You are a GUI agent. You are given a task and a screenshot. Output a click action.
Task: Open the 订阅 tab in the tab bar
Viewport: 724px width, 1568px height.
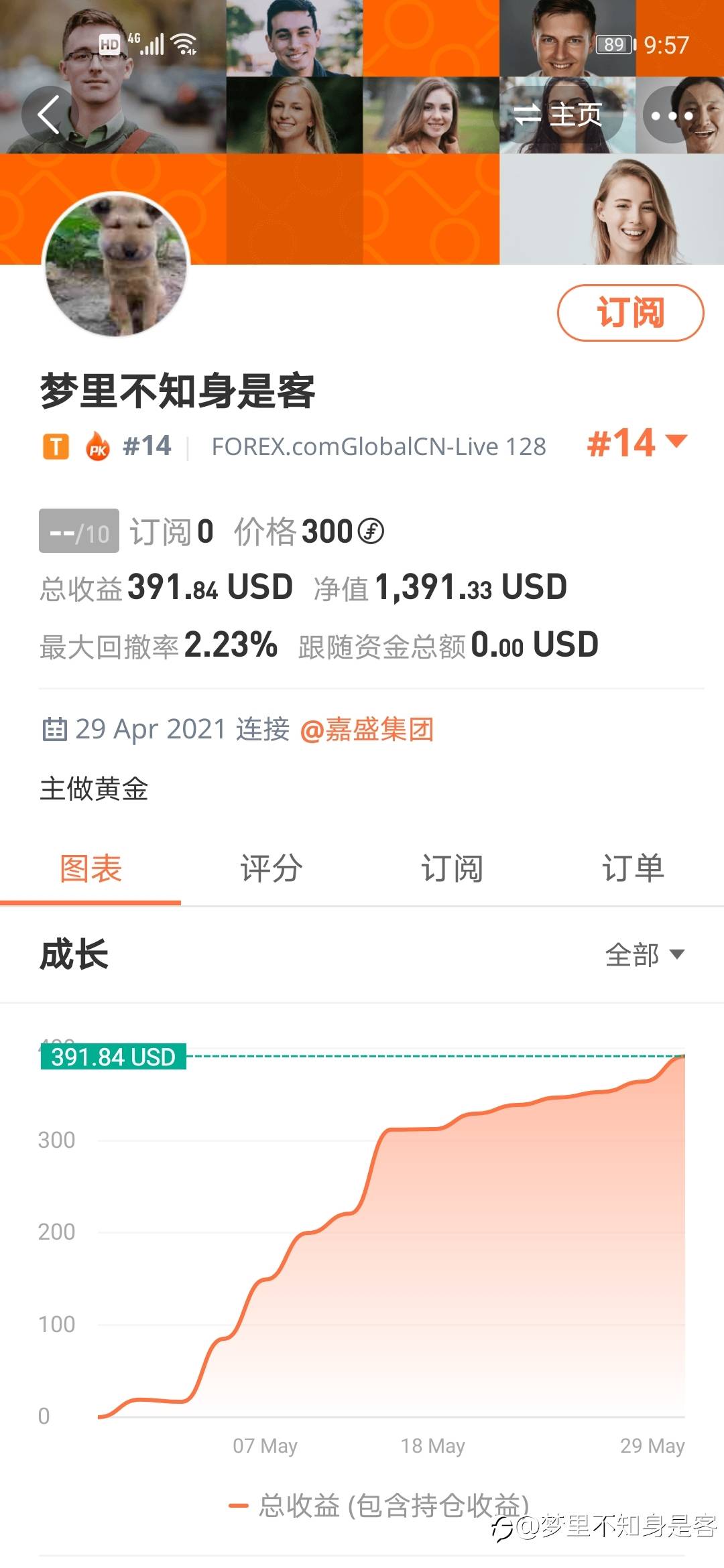[452, 869]
